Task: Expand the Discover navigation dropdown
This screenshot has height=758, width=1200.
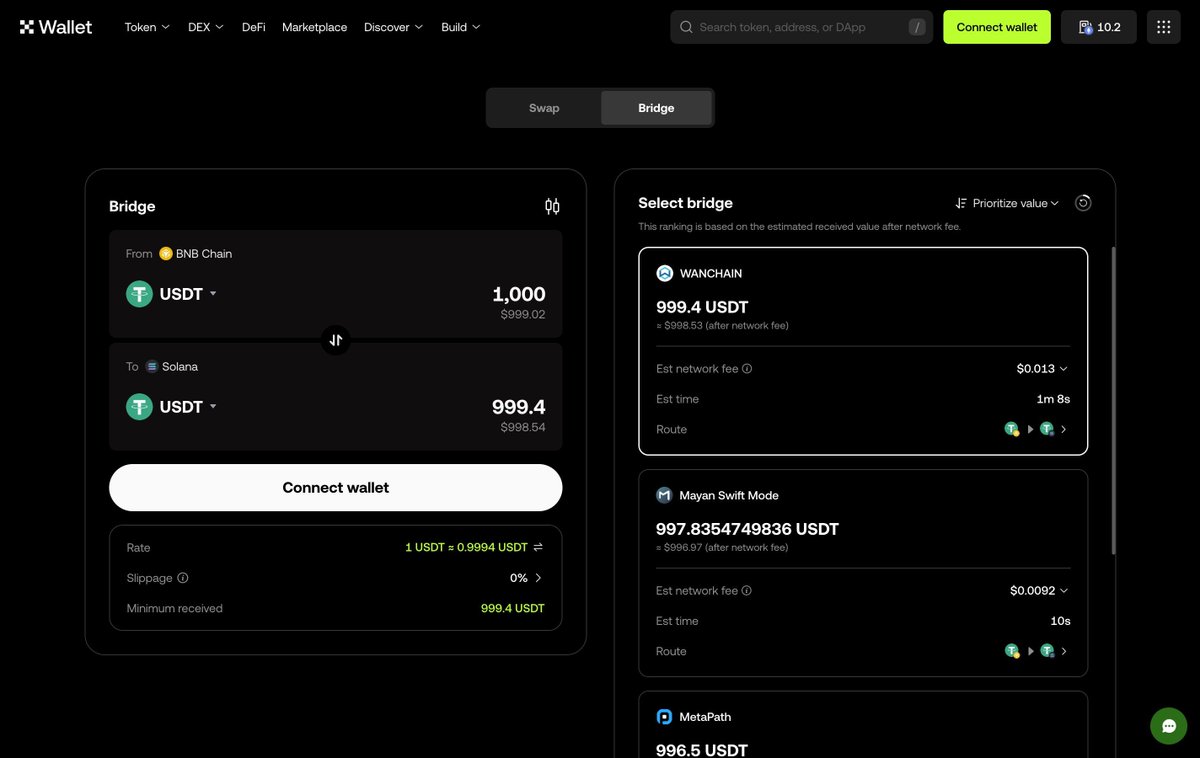Action: tap(392, 27)
